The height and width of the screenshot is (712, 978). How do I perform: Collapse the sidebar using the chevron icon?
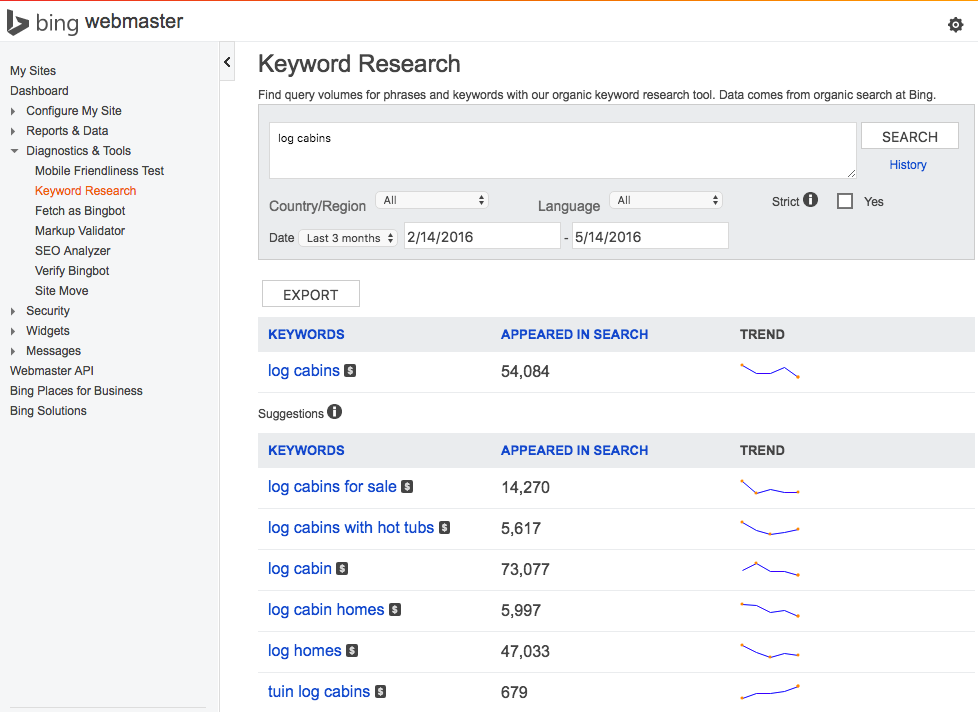tap(226, 61)
